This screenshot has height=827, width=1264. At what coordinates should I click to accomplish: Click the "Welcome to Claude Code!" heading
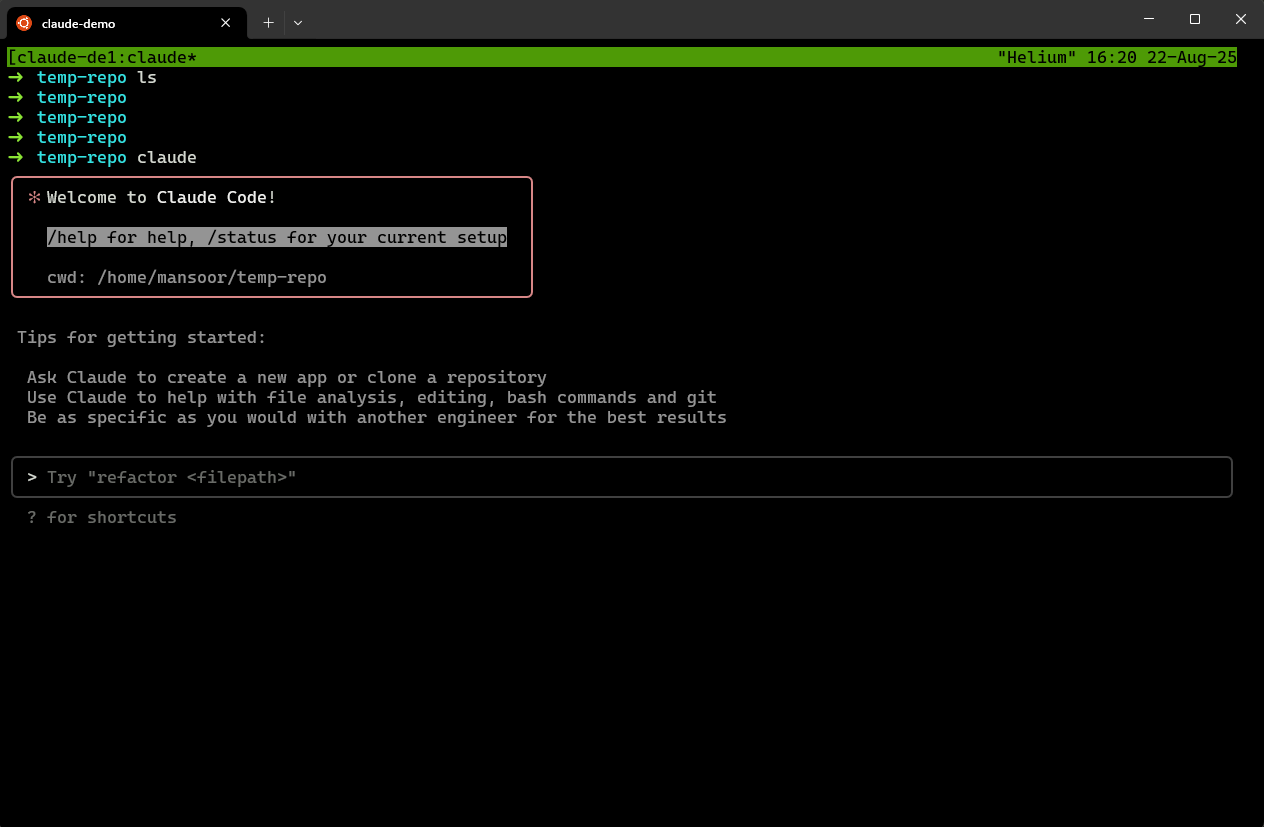[162, 198]
